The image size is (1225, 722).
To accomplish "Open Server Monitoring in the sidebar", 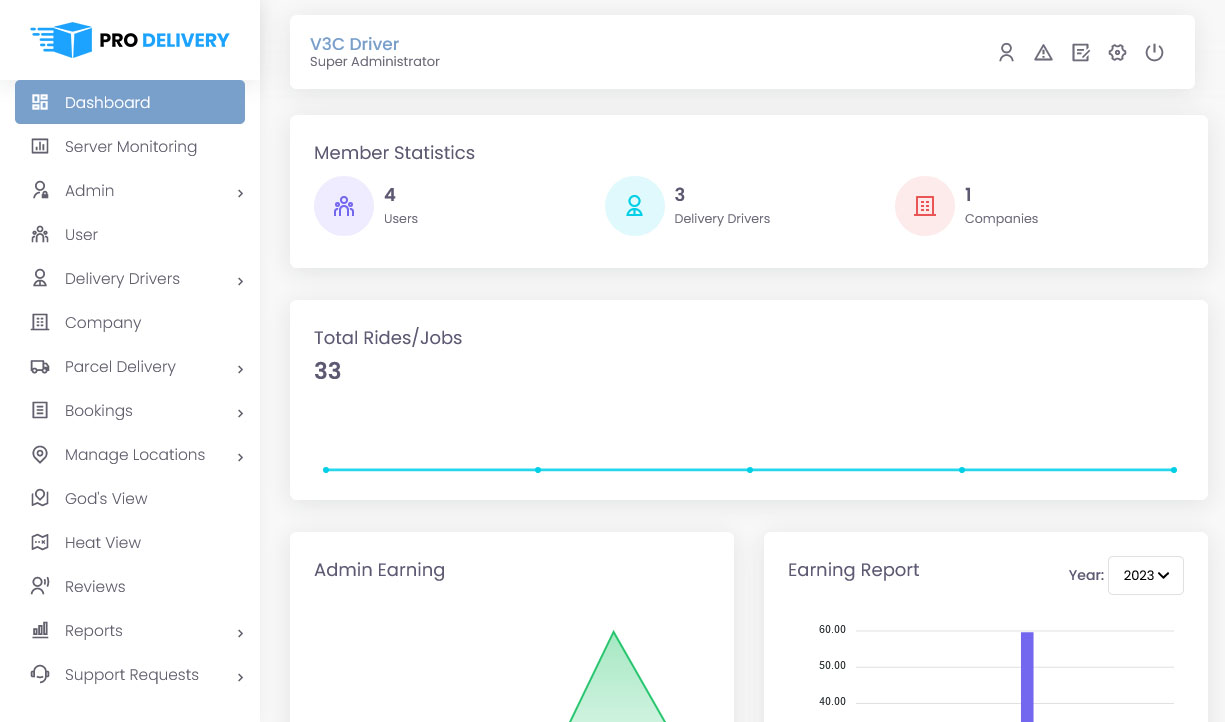I will (130, 146).
